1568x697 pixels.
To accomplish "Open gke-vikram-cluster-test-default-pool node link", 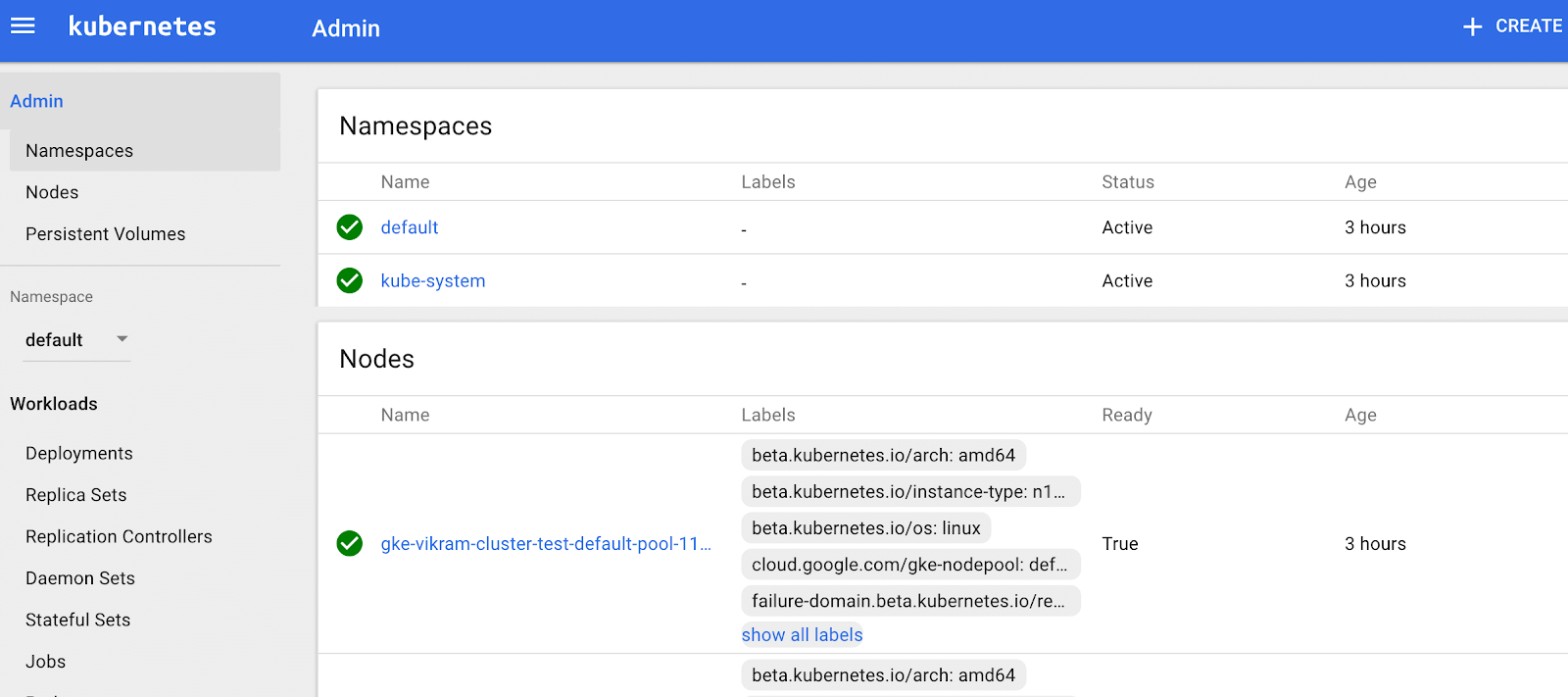I will [546, 544].
